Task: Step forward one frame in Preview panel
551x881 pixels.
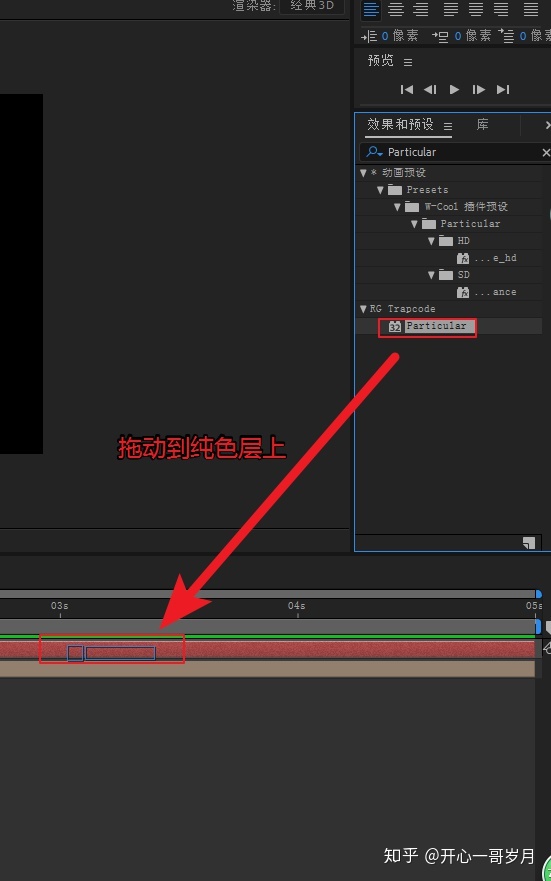Action: (x=479, y=89)
